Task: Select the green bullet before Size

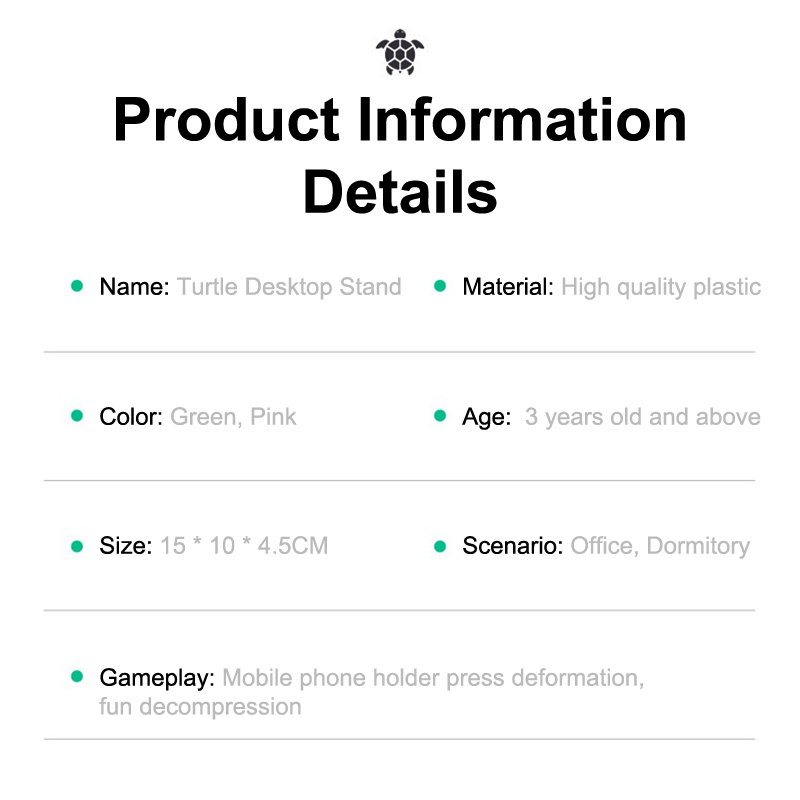Action: pyautogui.click(x=77, y=546)
